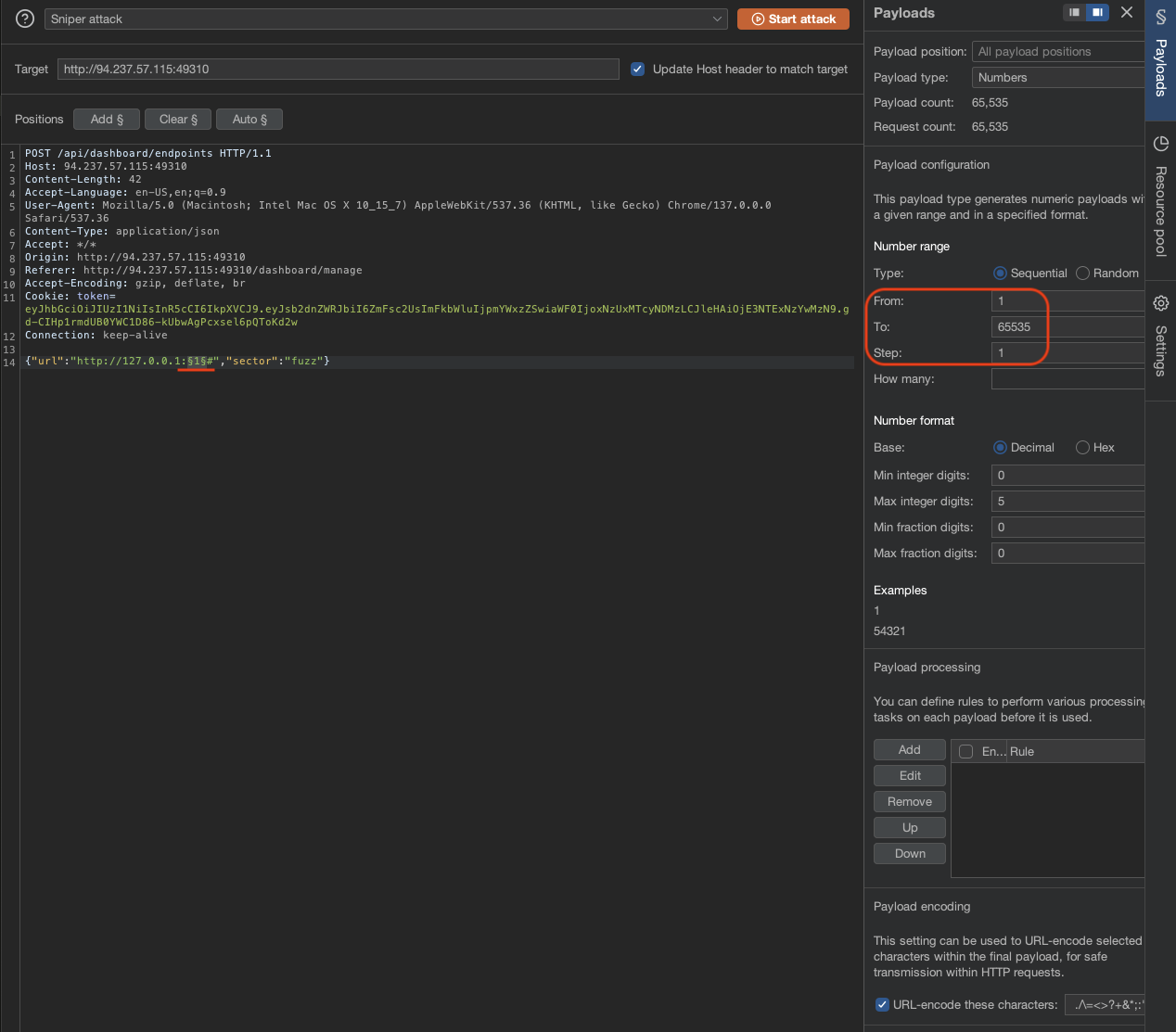The image size is (1176, 1032).
Task: Click the Number format heading
Action: click(x=914, y=421)
